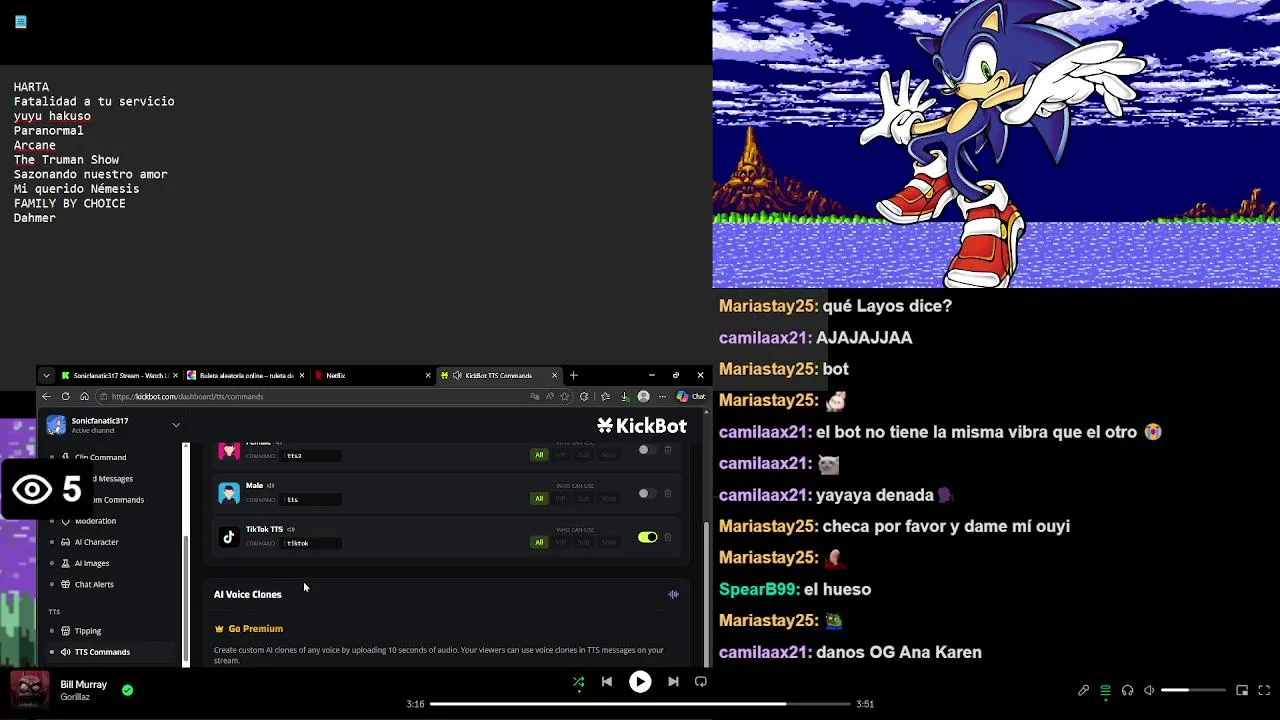
Task: Open Moderation in KickBot sidebar
Action: click(x=95, y=521)
